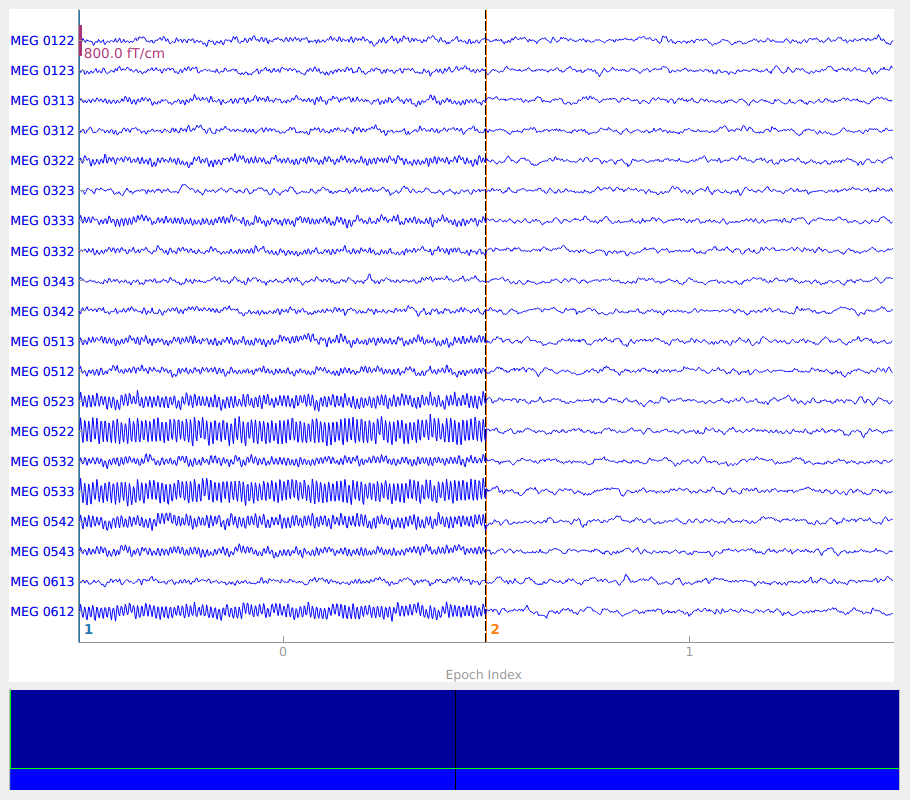Click the 800.0 fT/cm scale bar label
The image size is (910, 800).
[x=124, y=53]
